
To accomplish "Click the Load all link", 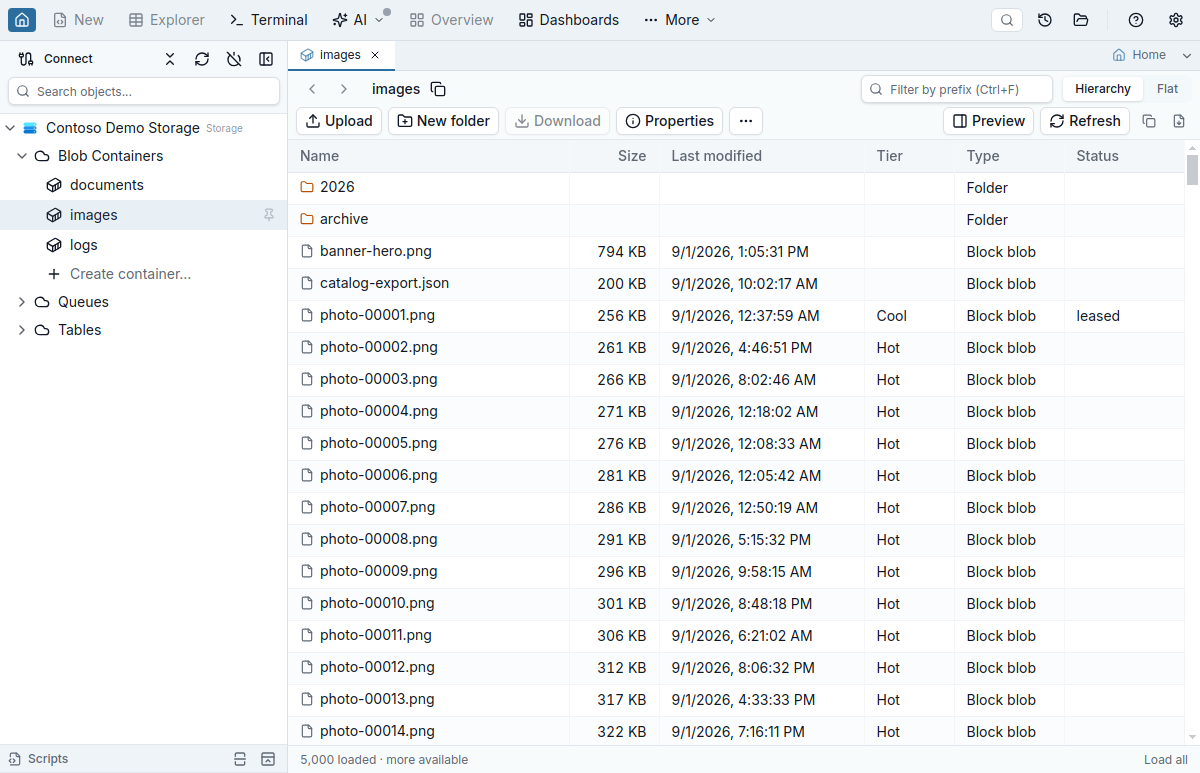I will click(x=1166, y=760).
